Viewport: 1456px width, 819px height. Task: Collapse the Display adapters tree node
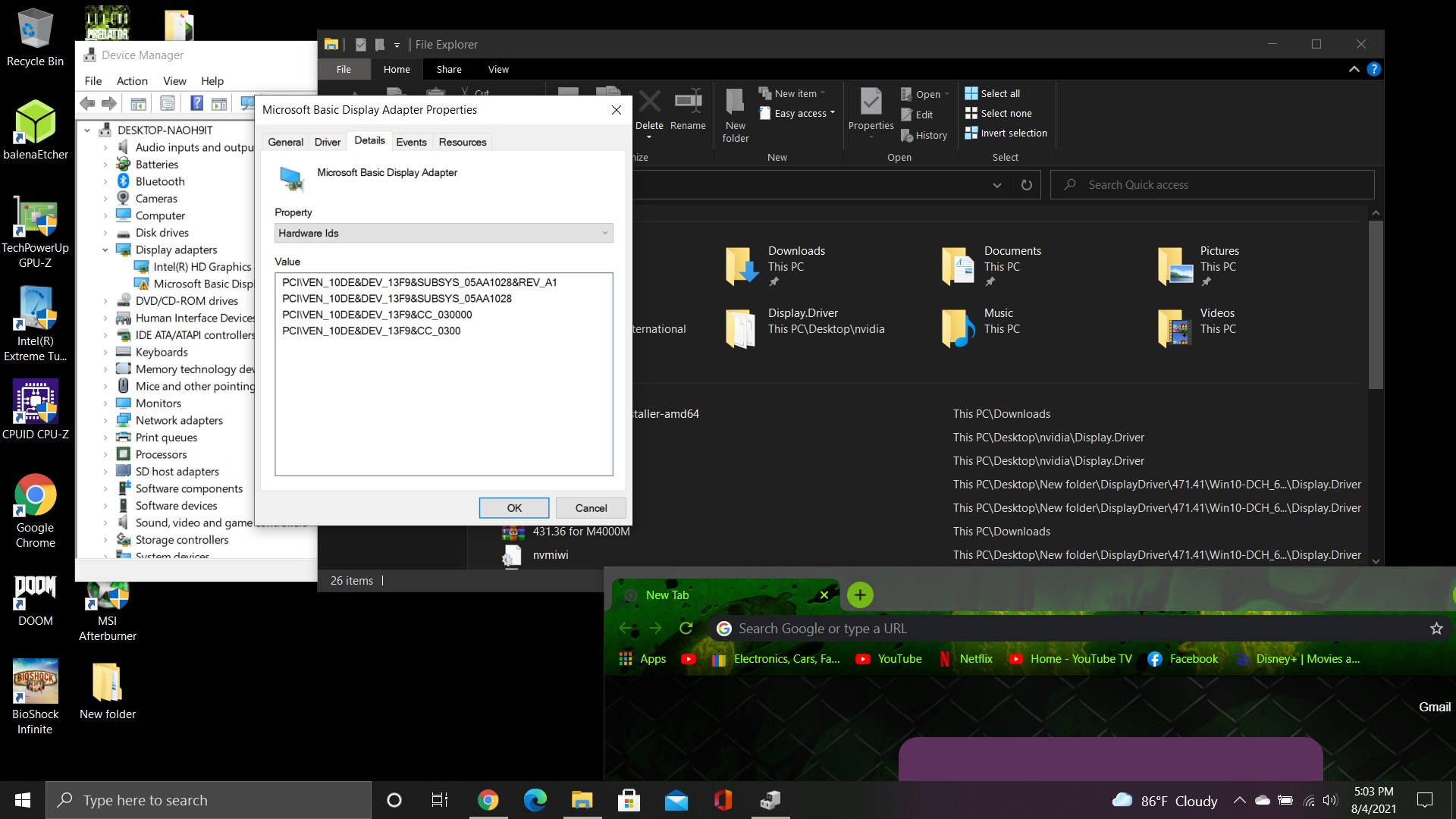tap(105, 250)
